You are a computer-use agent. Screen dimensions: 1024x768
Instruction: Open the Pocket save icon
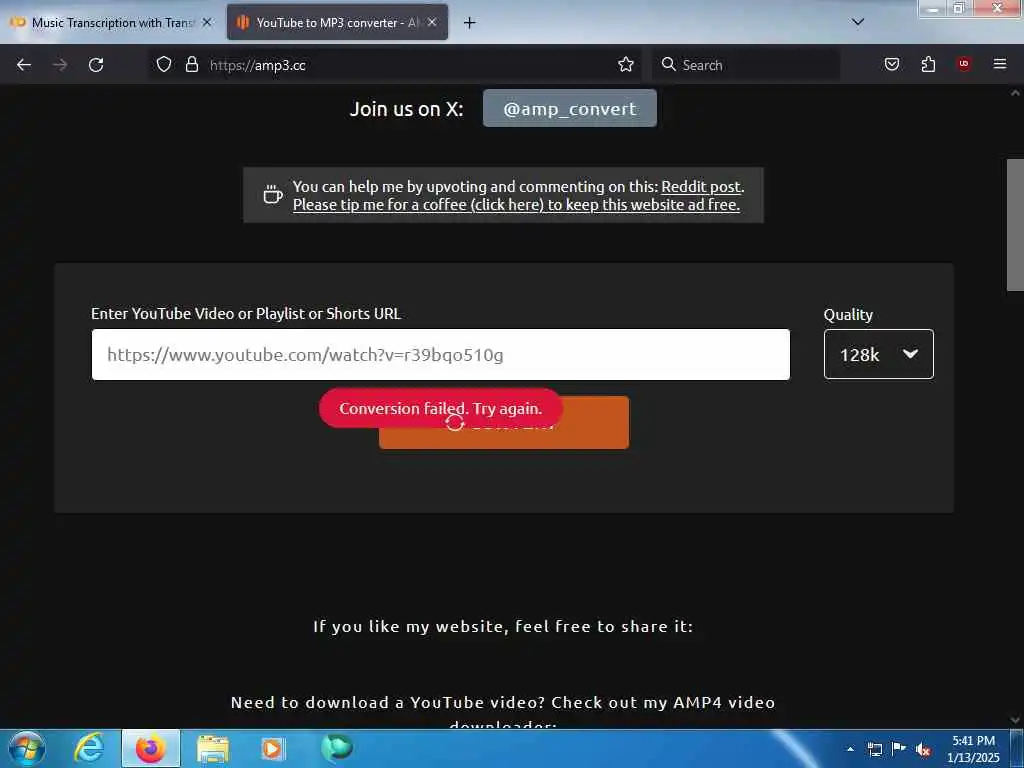(892, 65)
